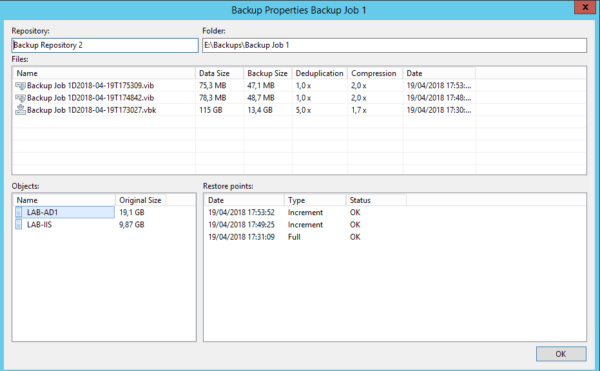Click the incremental file icon for 175309.vib

tap(20, 86)
